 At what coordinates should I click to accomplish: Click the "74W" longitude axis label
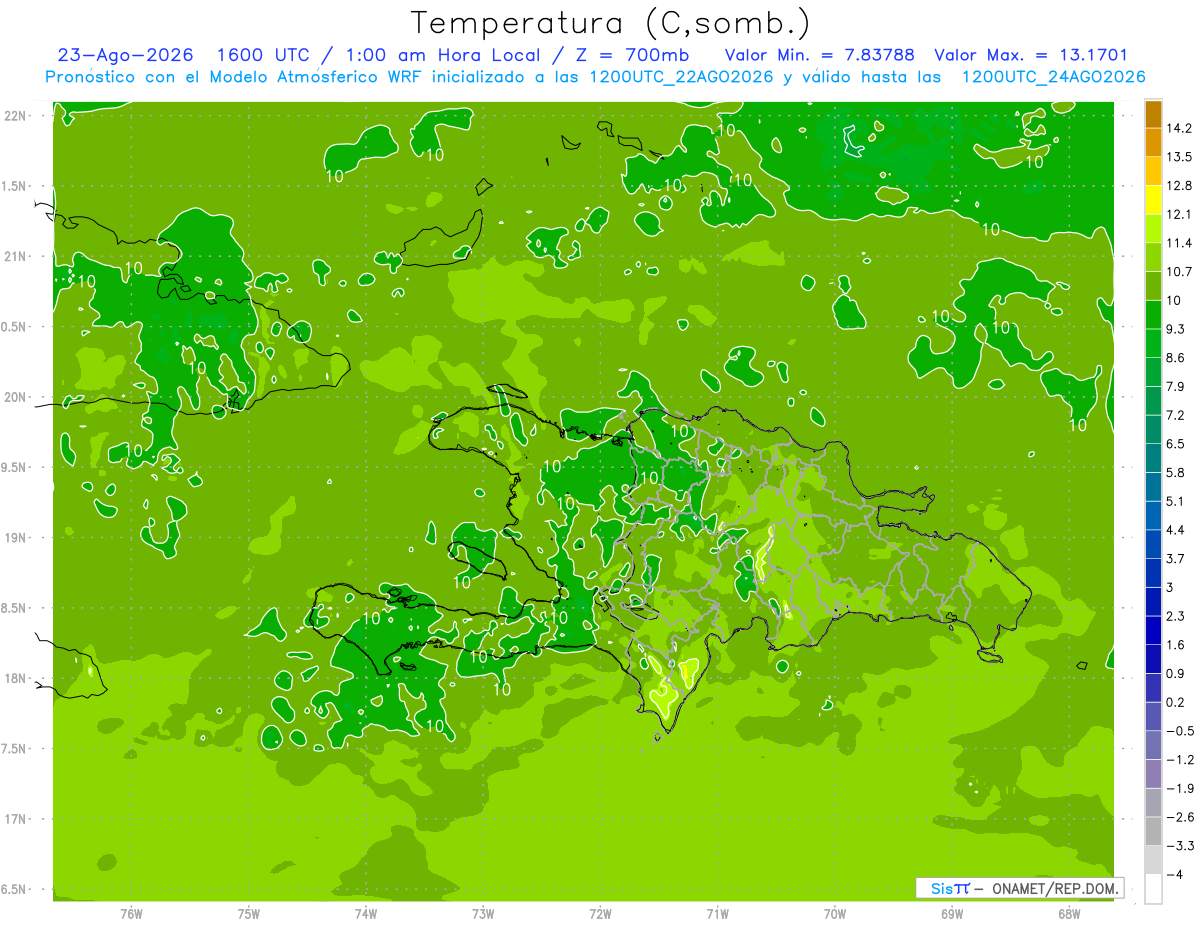coord(366,913)
